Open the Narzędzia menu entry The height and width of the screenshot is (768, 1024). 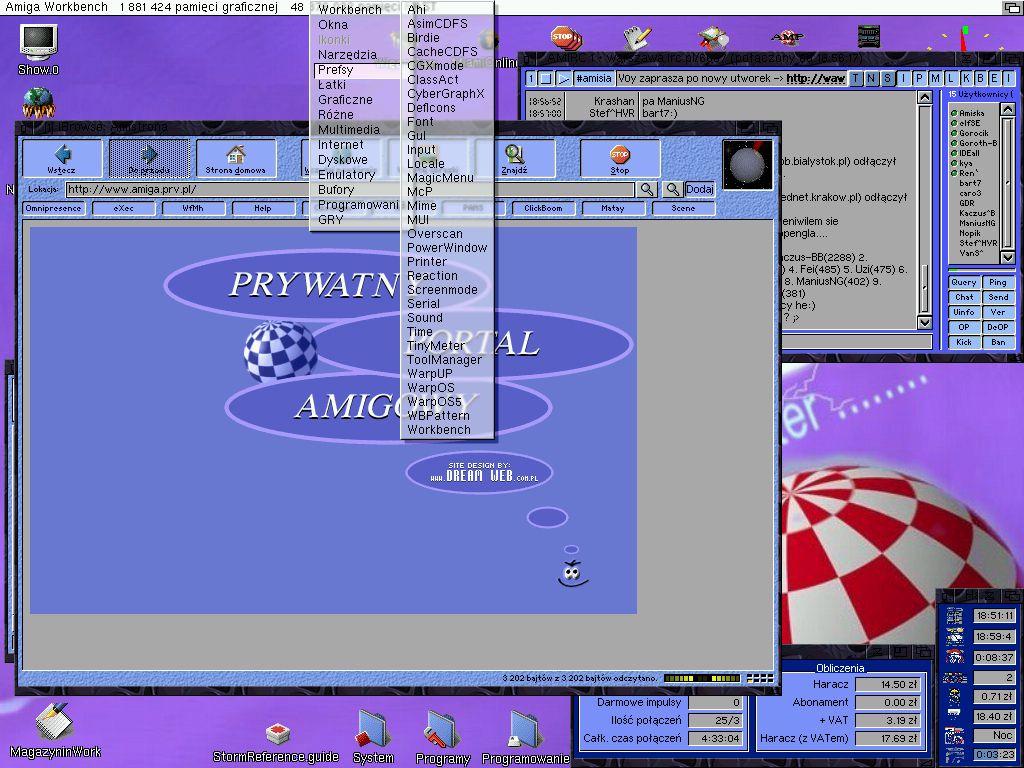(x=347, y=55)
